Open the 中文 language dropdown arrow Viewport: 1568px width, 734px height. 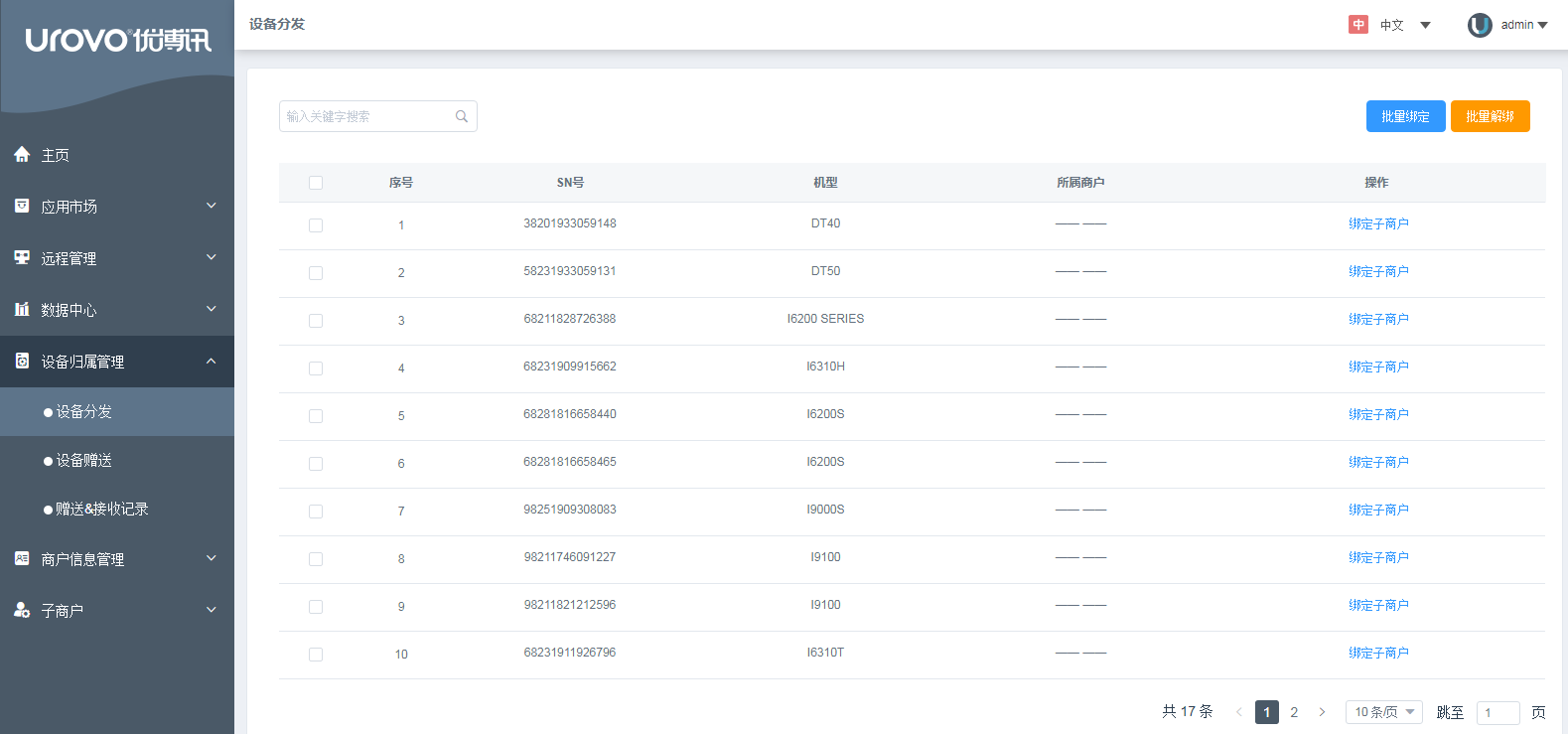1425,26
